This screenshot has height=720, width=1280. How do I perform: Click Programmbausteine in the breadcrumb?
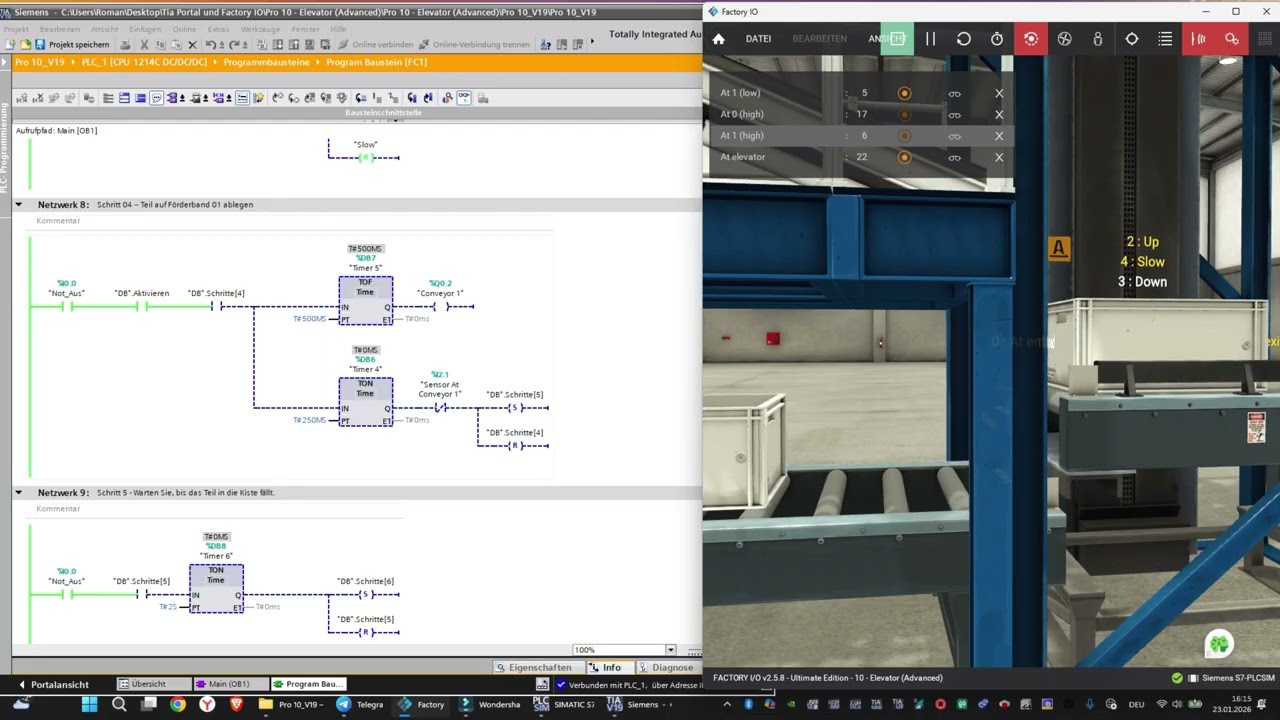point(266,62)
